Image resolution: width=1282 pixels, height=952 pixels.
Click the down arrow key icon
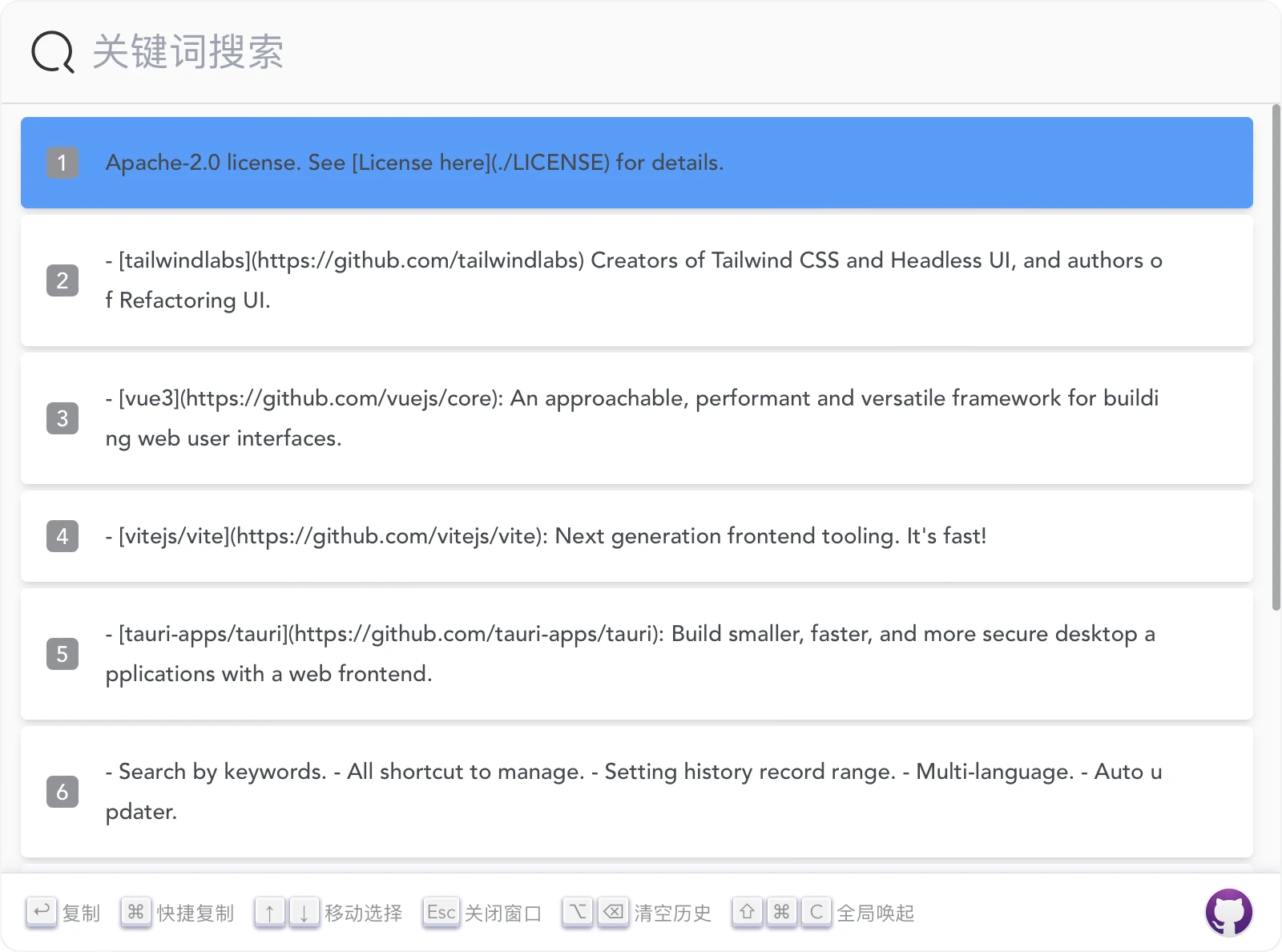click(x=304, y=912)
